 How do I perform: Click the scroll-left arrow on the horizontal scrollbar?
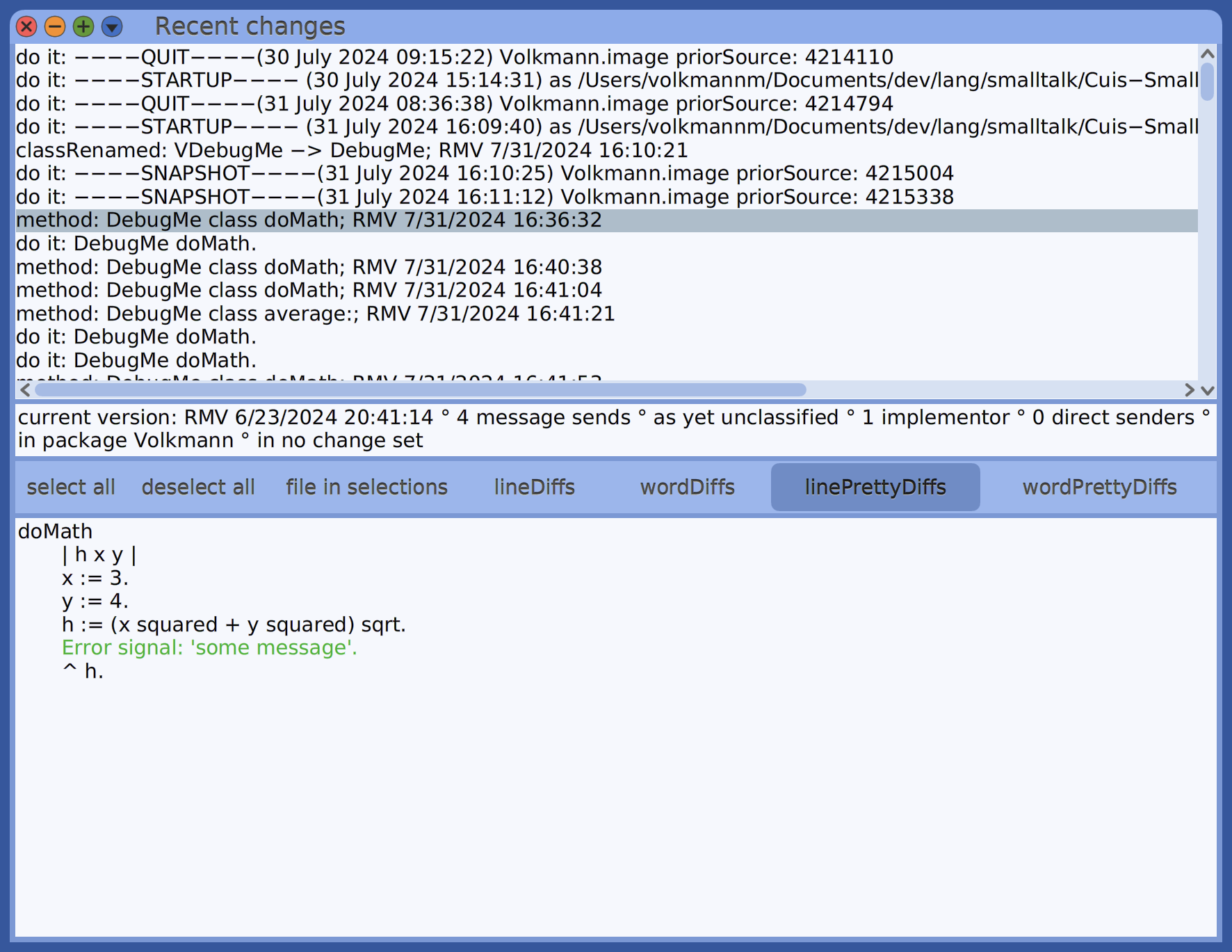pyautogui.click(x=25, y=390)
